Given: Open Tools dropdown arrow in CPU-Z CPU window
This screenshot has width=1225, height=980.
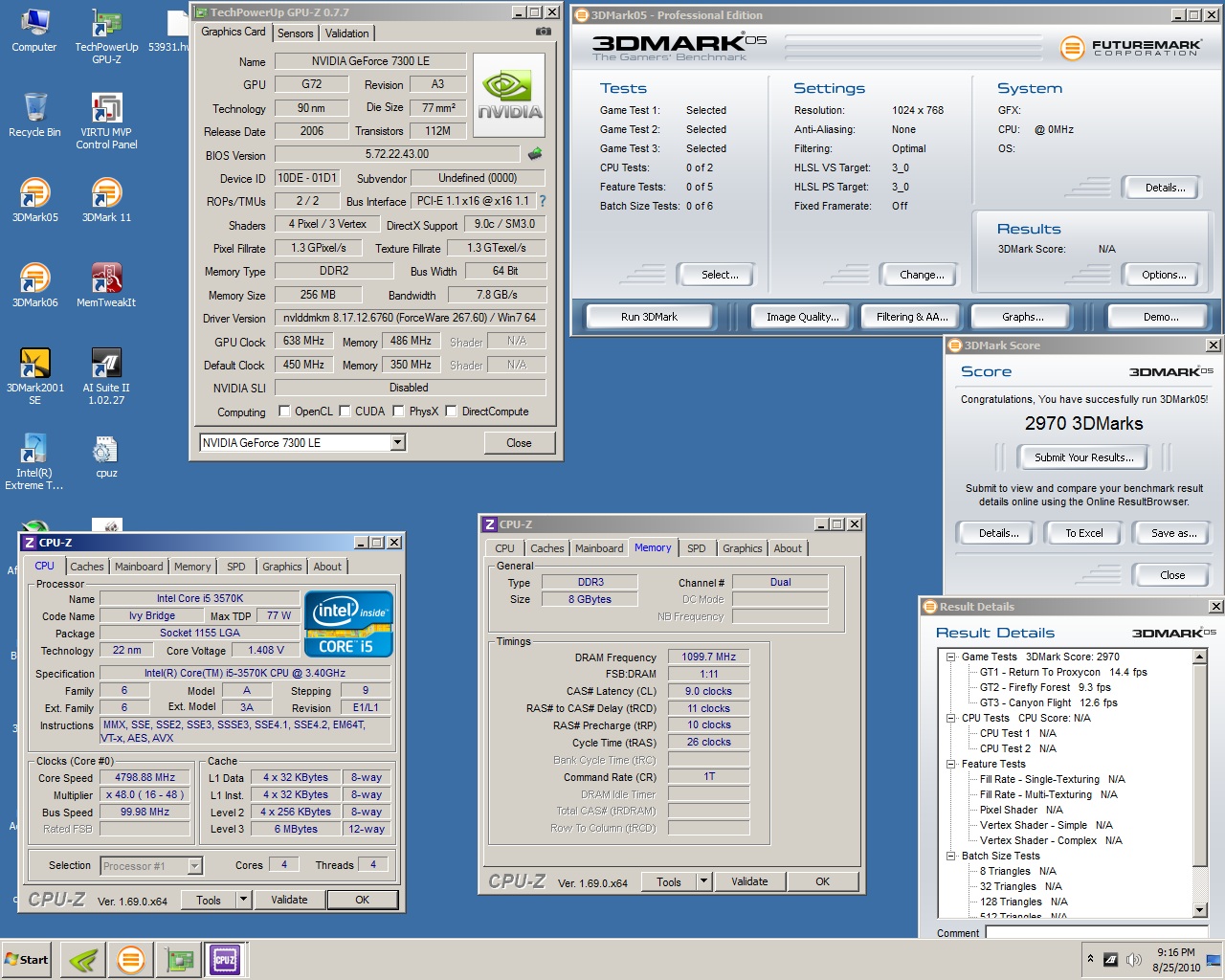Looking at the screenshot, I should [243, 900].
